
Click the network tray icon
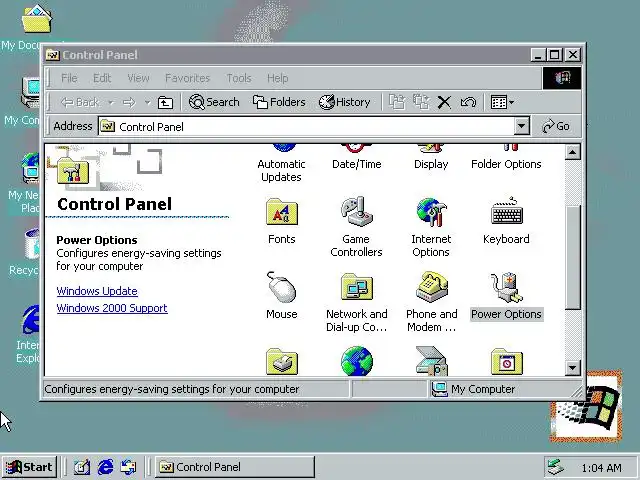(555, 468)
